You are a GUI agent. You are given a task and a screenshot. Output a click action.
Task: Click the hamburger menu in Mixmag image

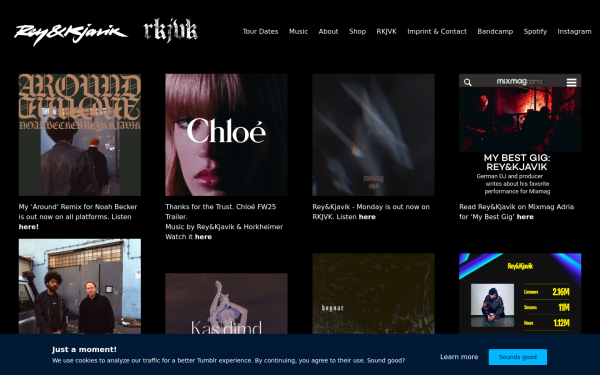tap(571, 82)
